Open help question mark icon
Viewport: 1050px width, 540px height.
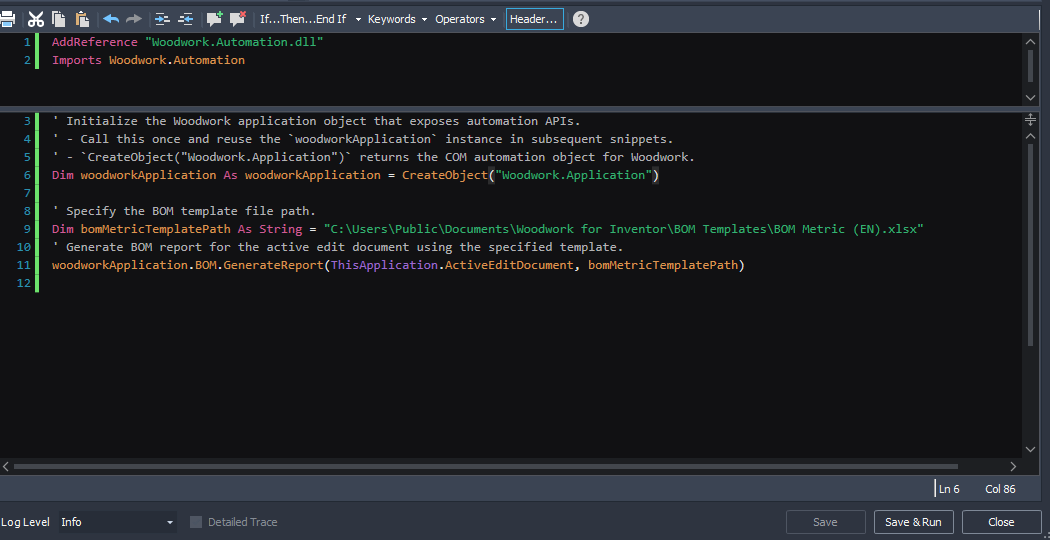click(581, 19)
